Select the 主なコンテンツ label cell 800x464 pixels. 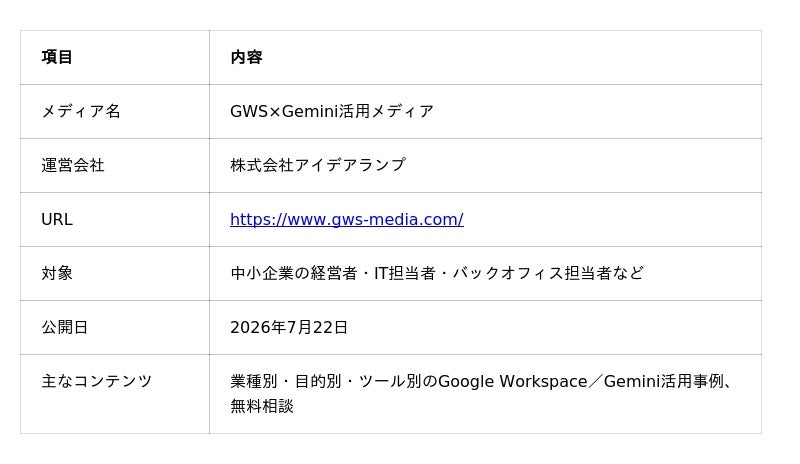[x=115, y=394]
